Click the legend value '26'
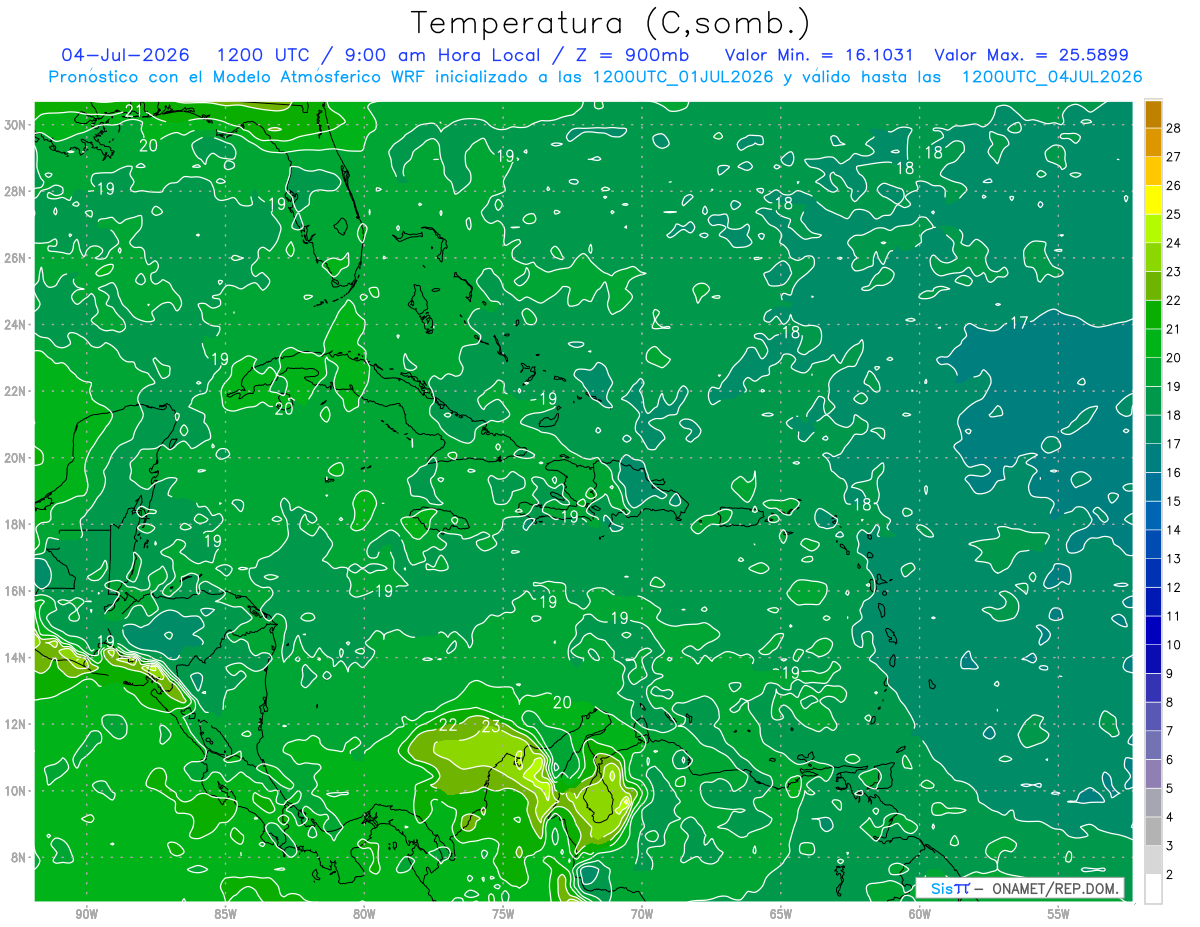 [x=1173, y=186]
